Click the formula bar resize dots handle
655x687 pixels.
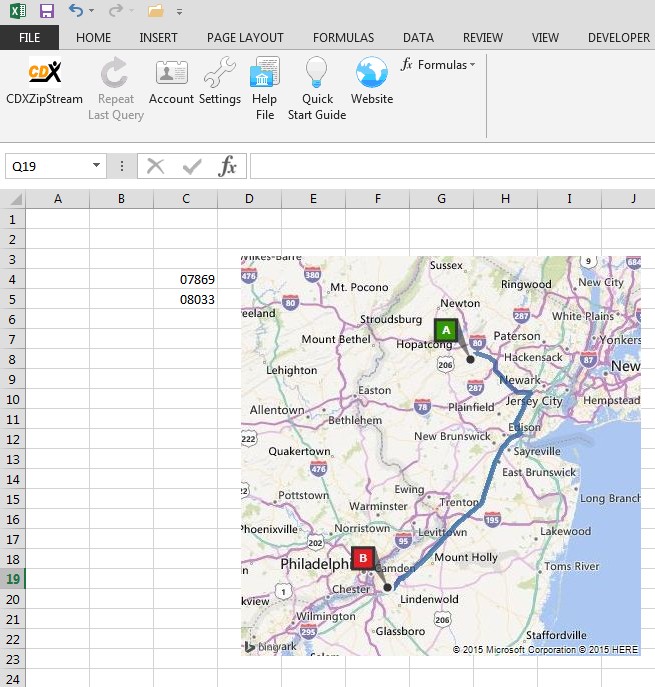coord(122,166)
